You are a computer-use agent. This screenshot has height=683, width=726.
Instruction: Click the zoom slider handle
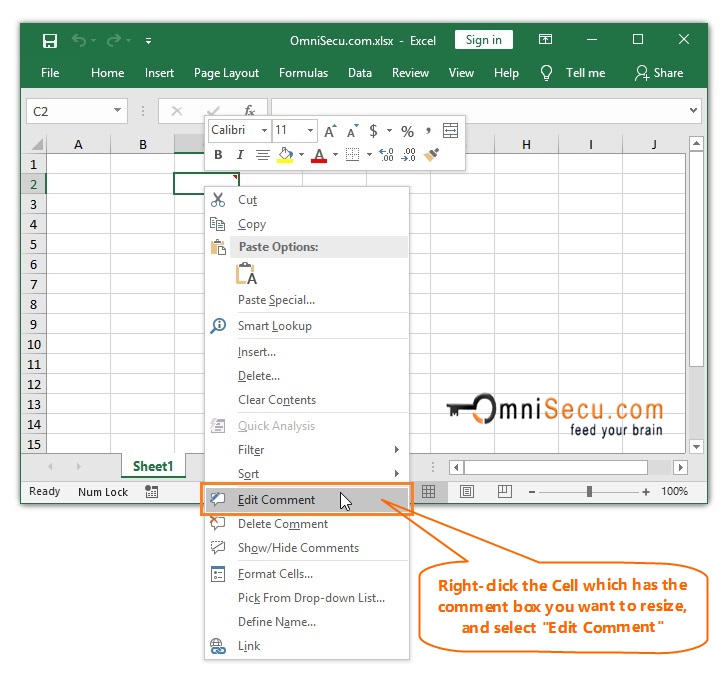[589, 492]
